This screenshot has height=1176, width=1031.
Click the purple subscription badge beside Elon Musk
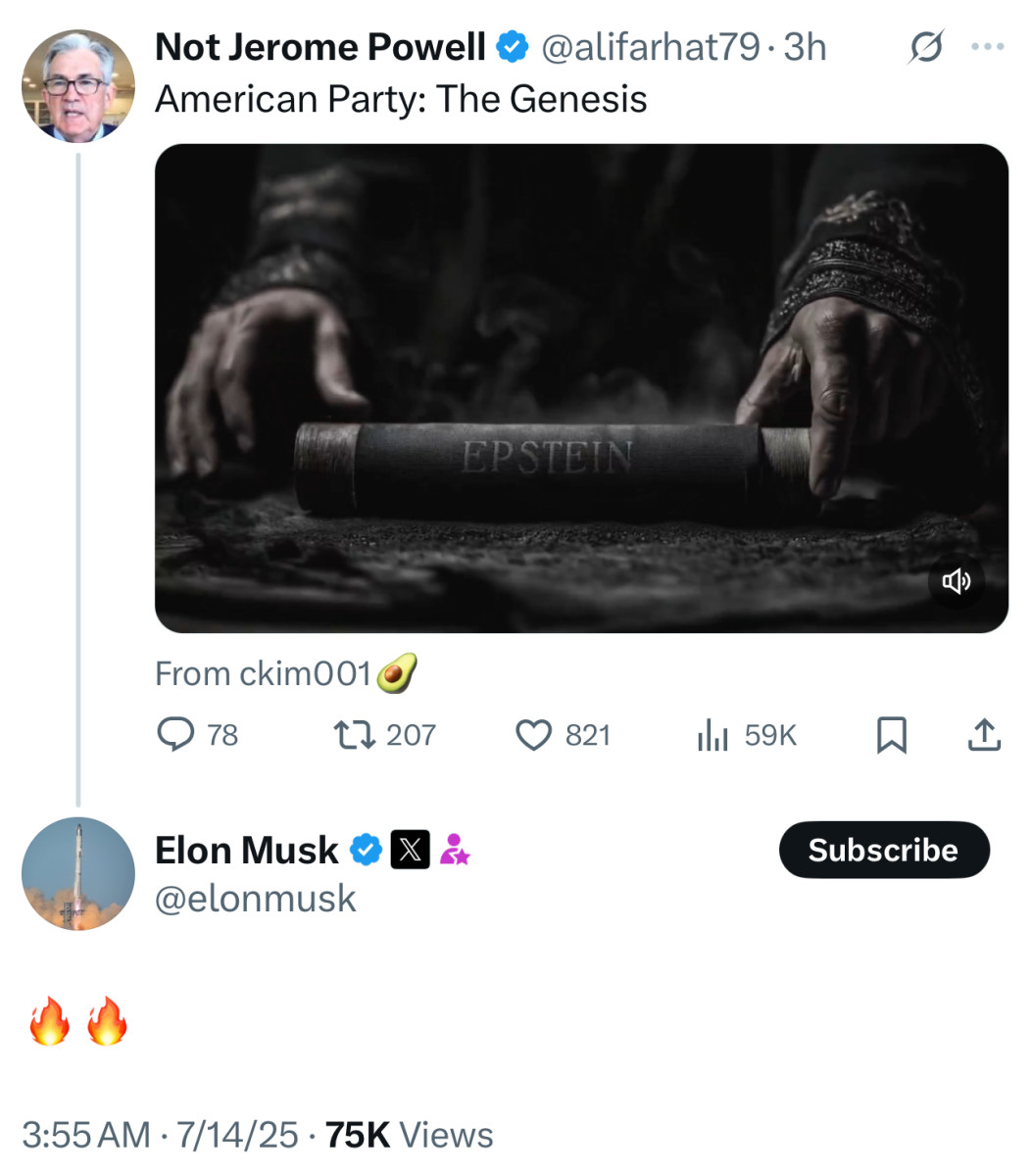pyautogui.click(x=456, y=850)
